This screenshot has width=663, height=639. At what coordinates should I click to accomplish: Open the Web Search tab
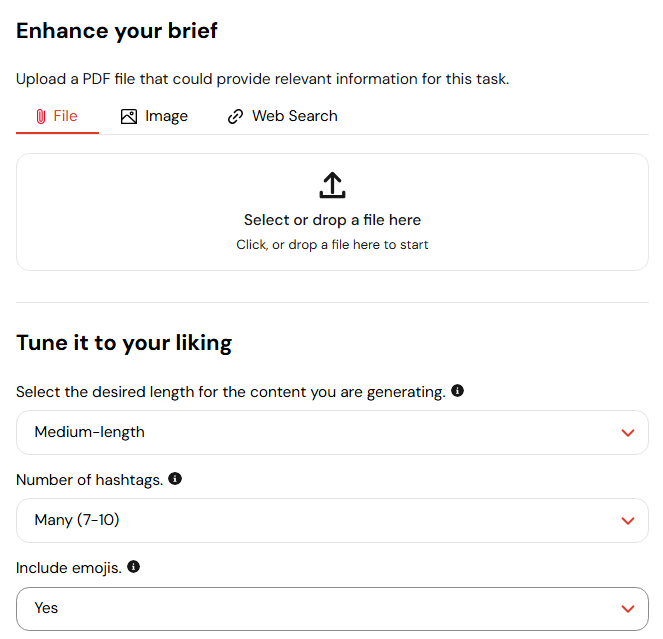click(x=282, y=116)
